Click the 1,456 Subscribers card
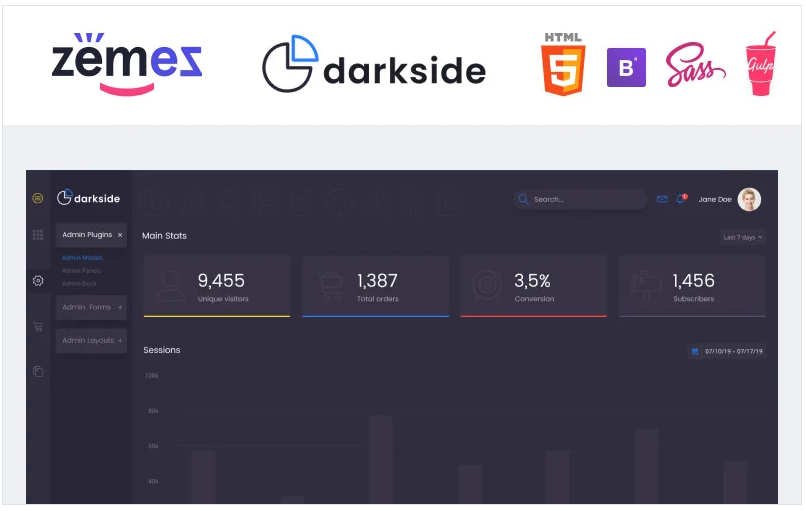Viewport: 806px width, 511px height. tap(692, 286)
